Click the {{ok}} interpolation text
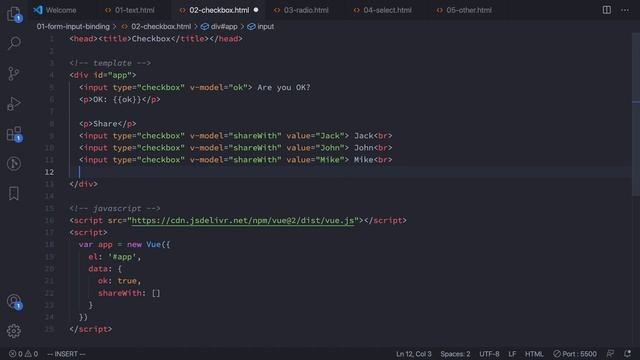This screenshot has width=640, height=360. point(127,100)
